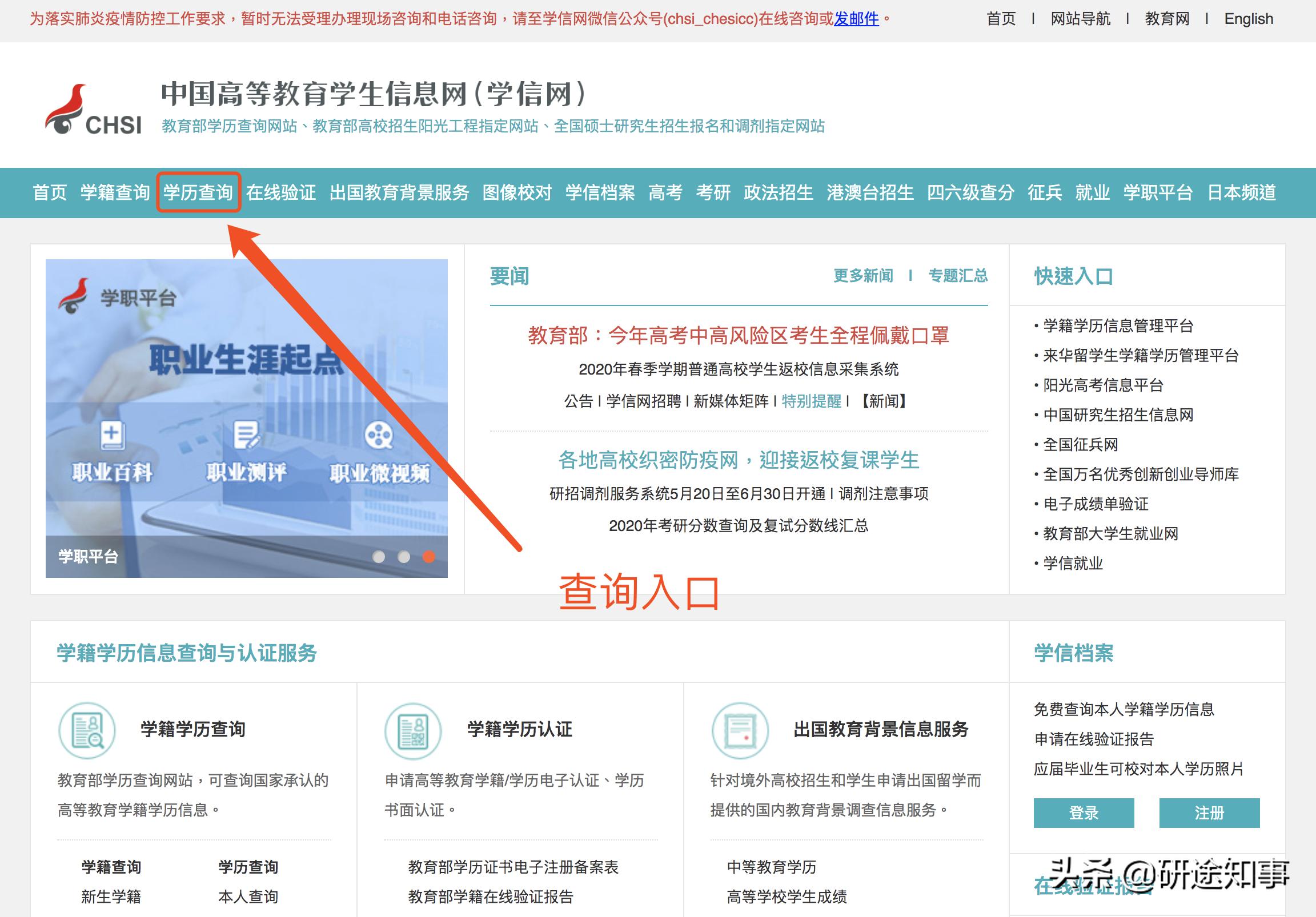The image size is (1316, 917).
Task: Click the 注册 button
Action: pos(1209,812)
